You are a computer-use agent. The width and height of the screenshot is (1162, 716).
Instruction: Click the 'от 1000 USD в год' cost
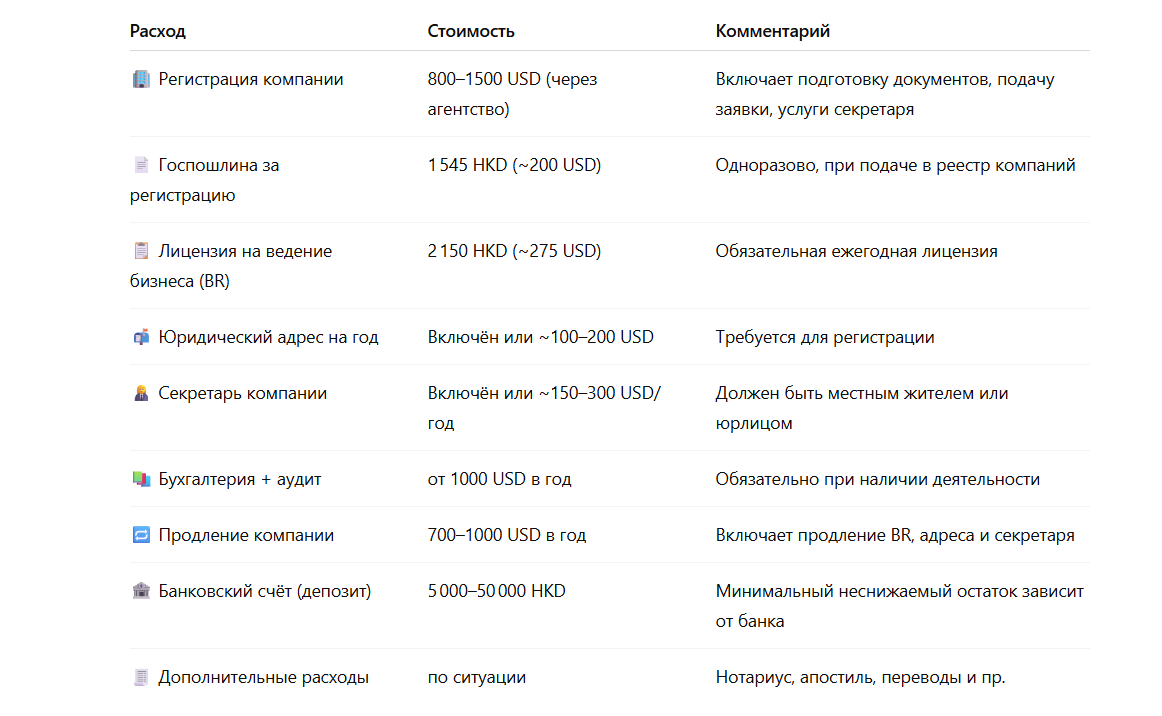499,479
